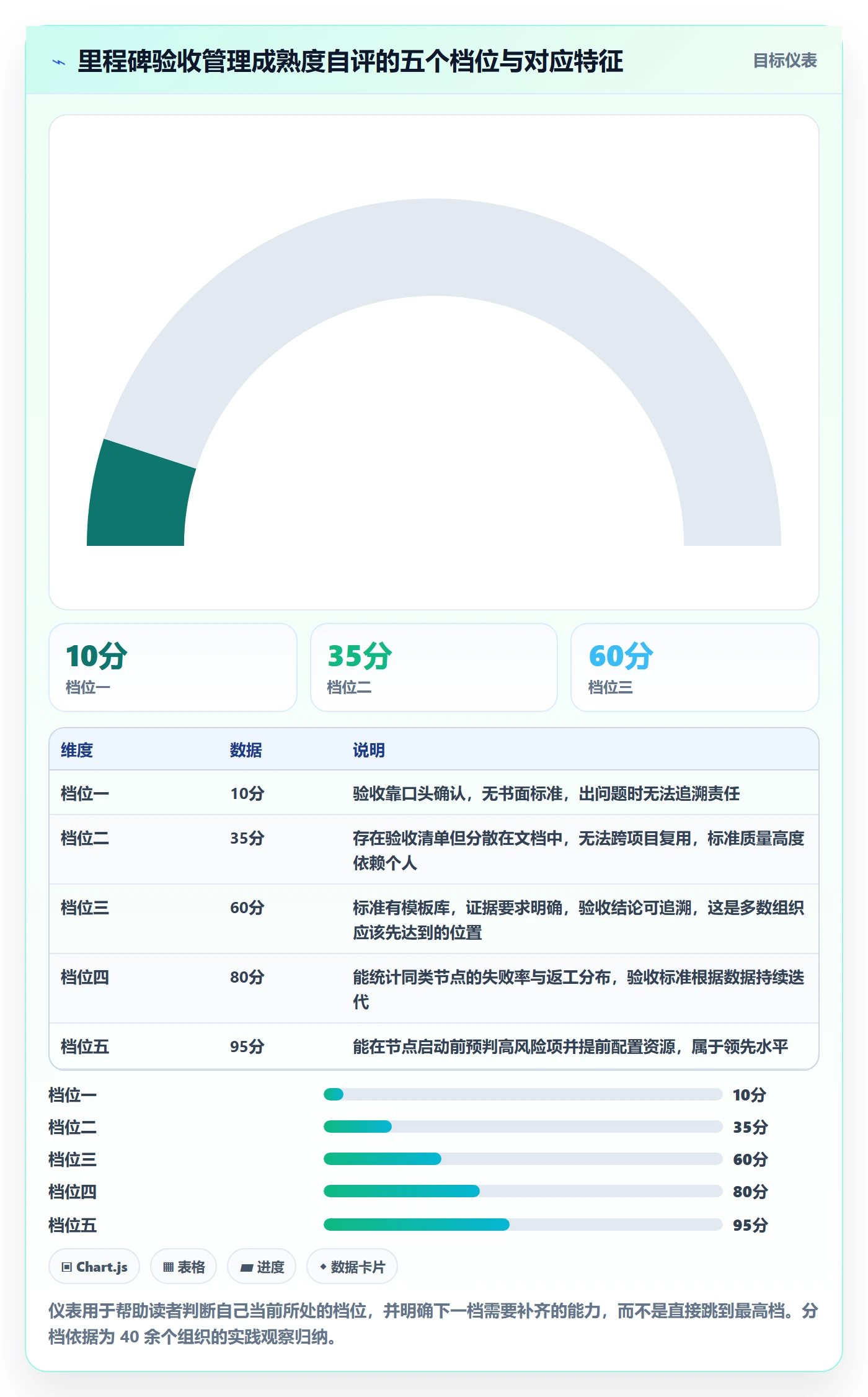Click the 档位四 label in progress list
This screenshot has height=1397, width=868.
pyautogui.click(x=73, y=1192)
